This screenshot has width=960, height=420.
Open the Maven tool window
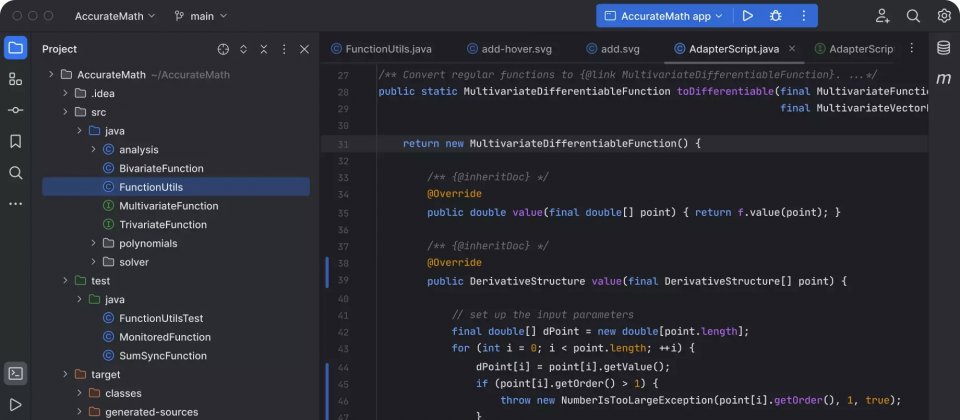943,79
